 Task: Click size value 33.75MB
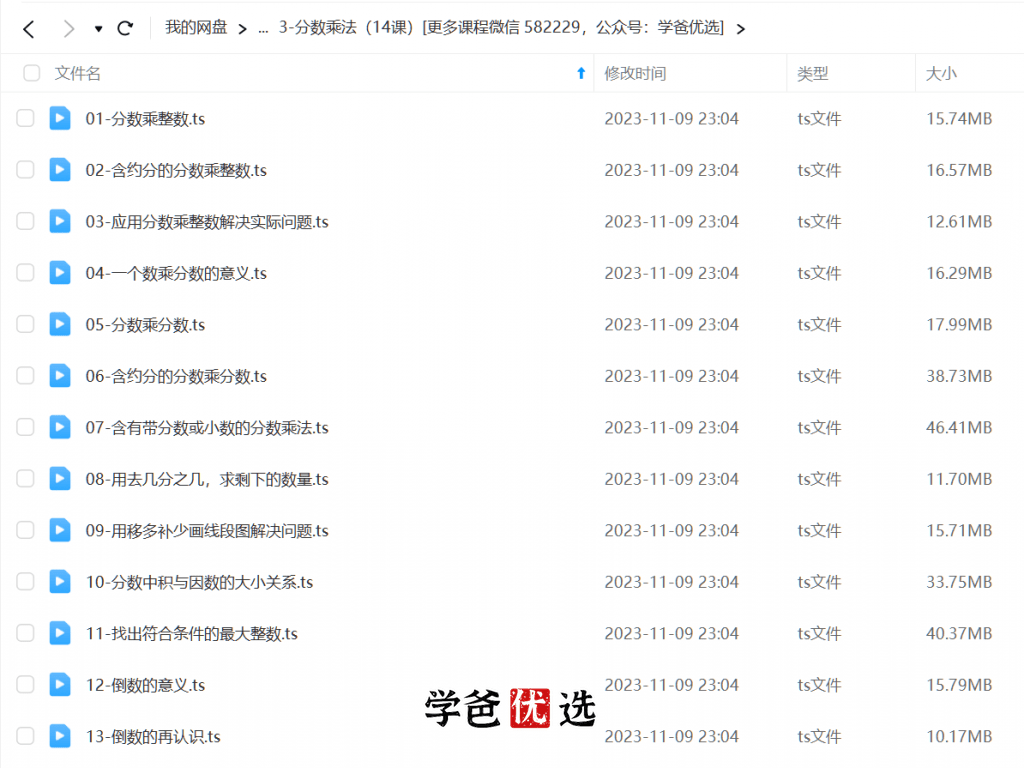point(959,582)
